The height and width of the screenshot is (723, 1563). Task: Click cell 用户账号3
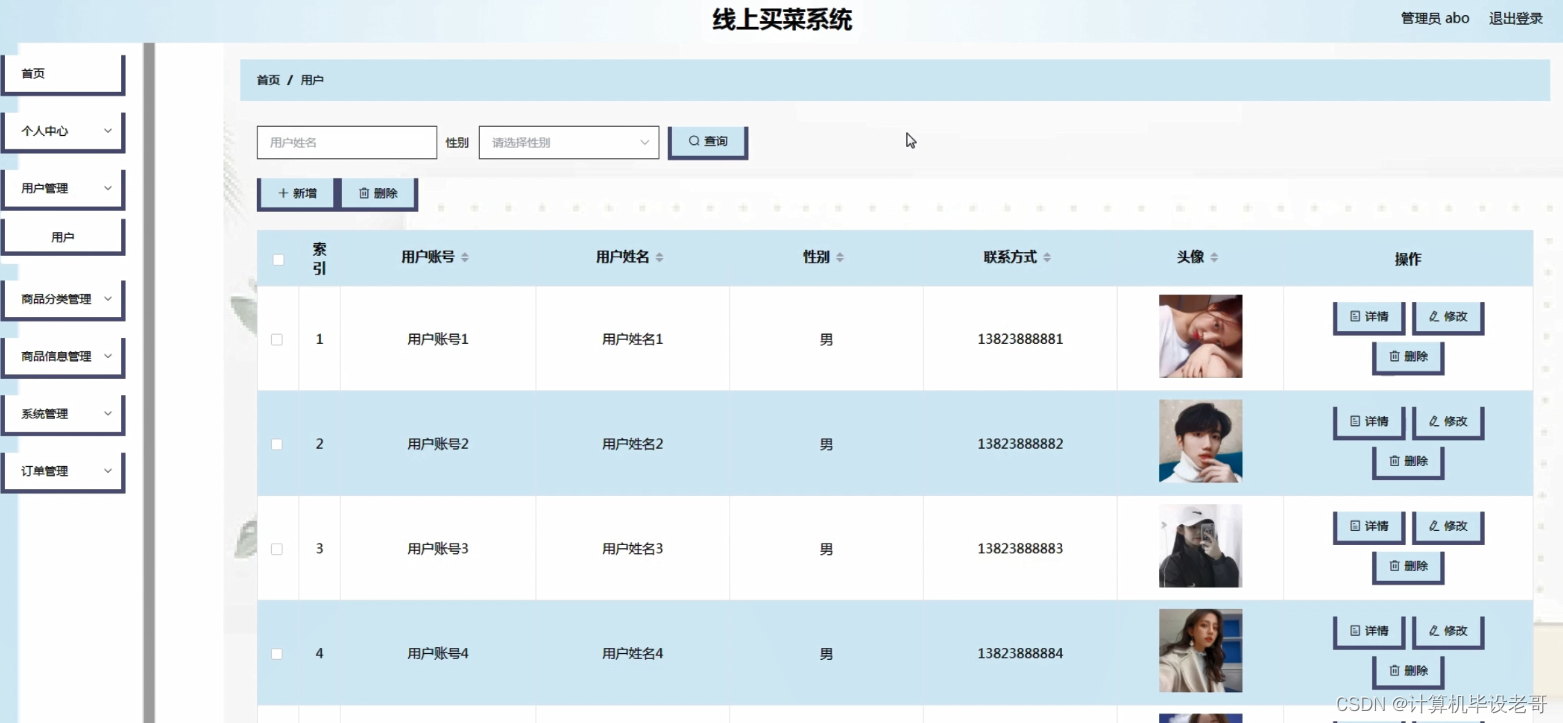click(x=438, y=549)
